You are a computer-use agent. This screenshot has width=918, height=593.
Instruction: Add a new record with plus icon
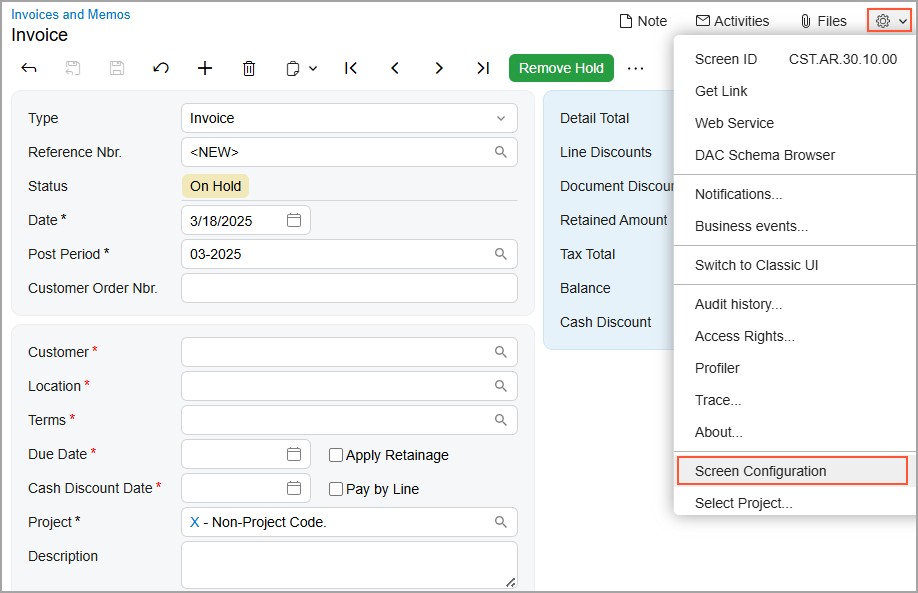(x=205, y=68)
